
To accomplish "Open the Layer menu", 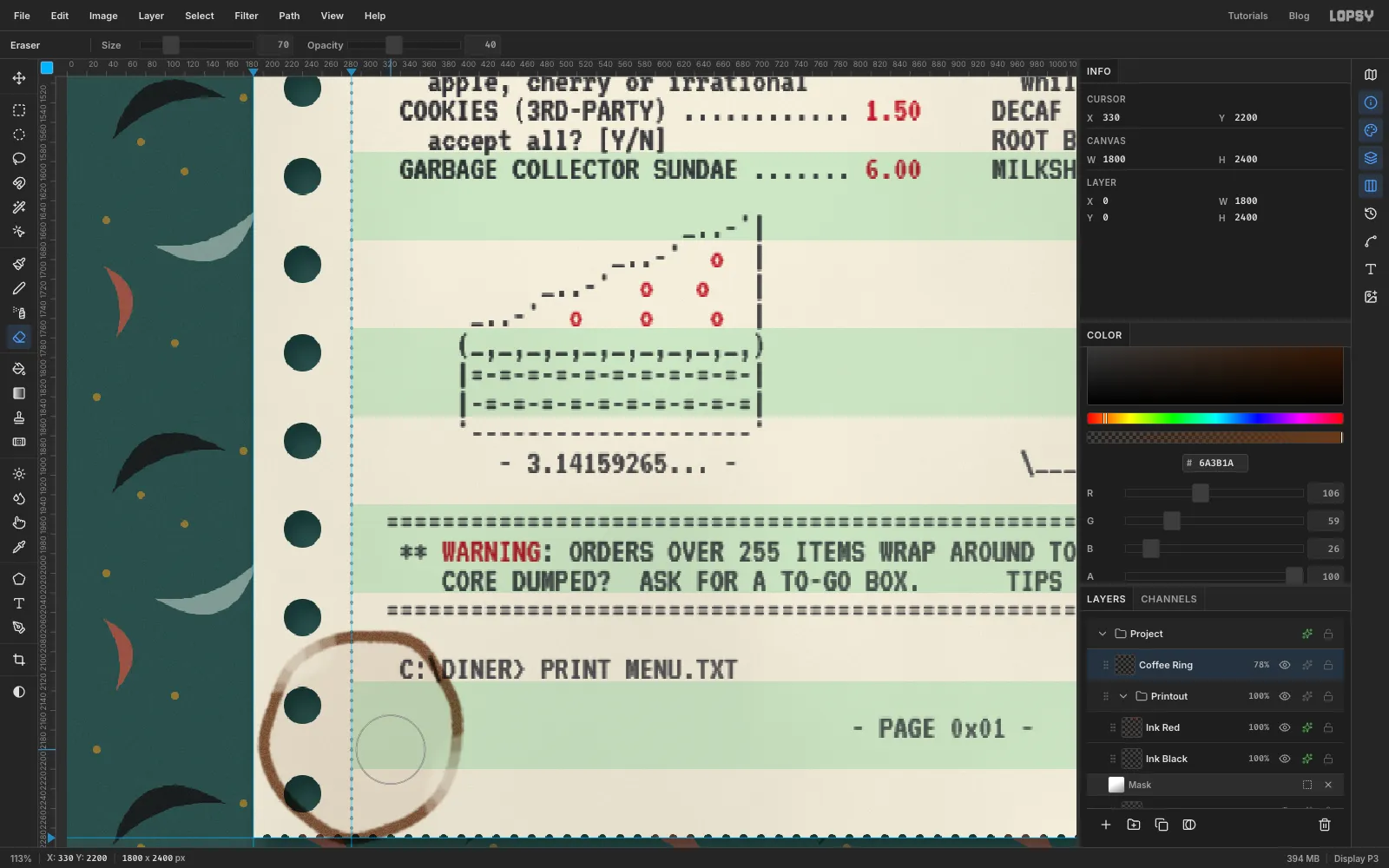I will [x=151, y=16].
